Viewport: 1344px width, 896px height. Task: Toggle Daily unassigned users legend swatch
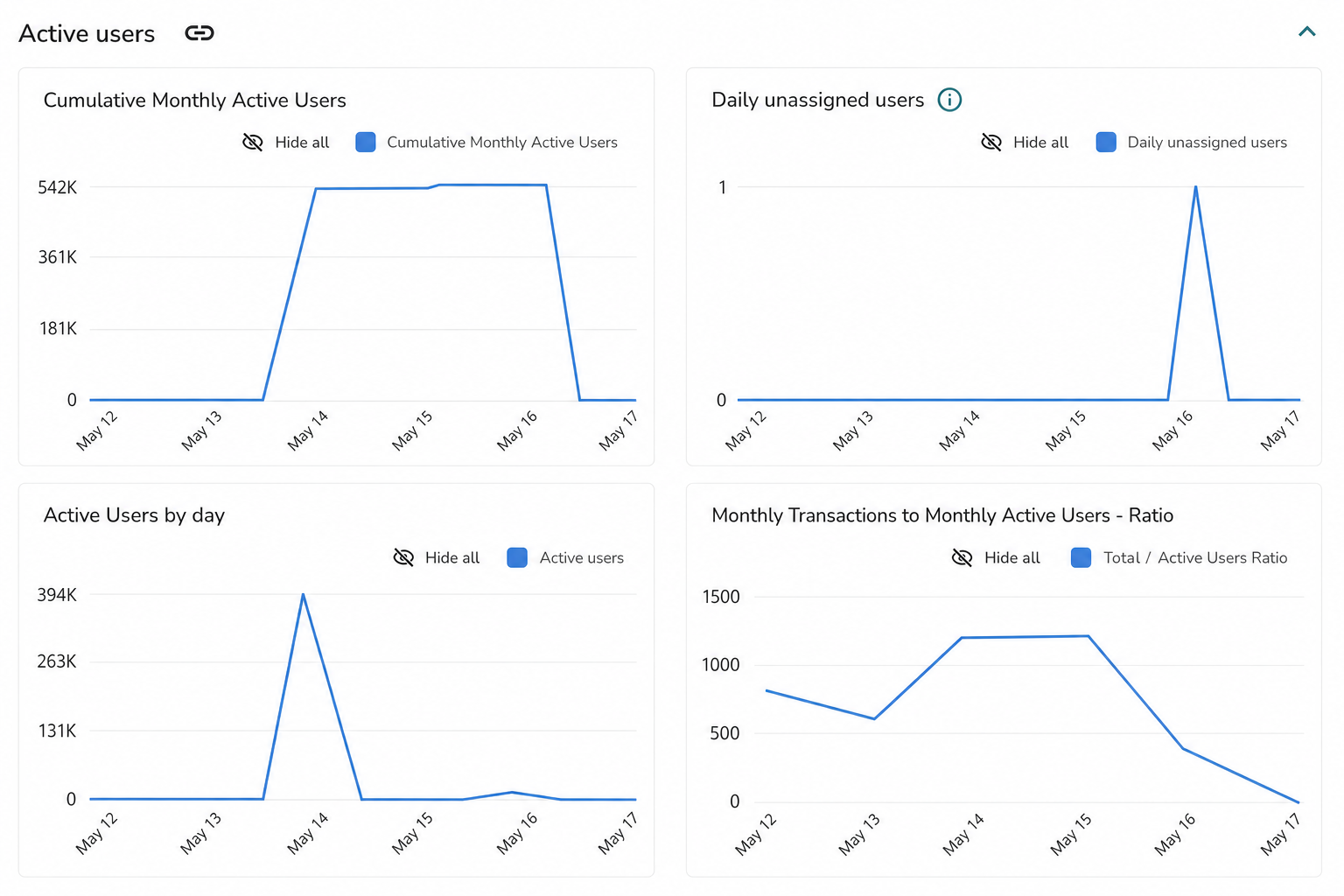coord(1106,142)
